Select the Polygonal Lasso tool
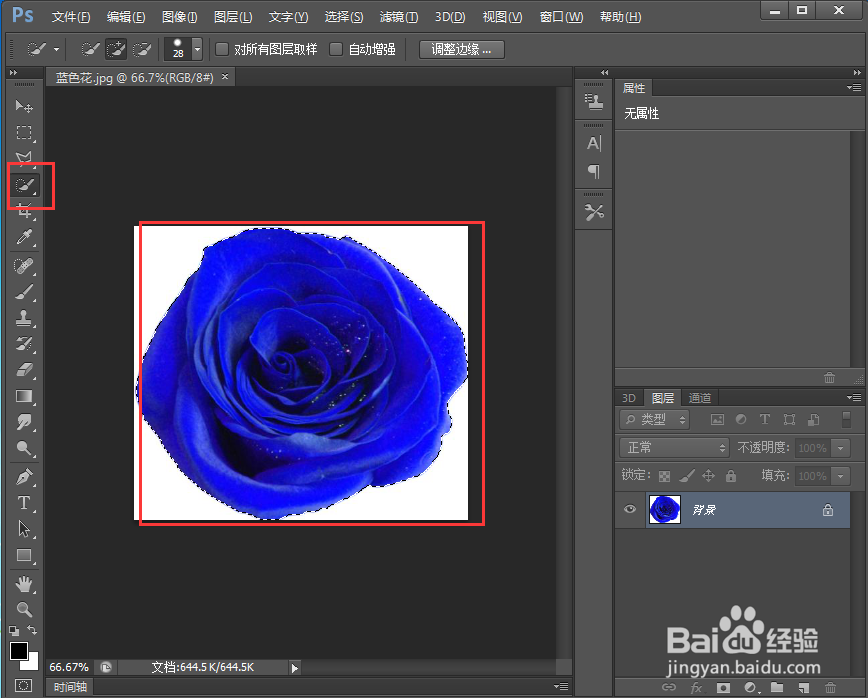Screen dimensions: 868x698 pos(24,158)
